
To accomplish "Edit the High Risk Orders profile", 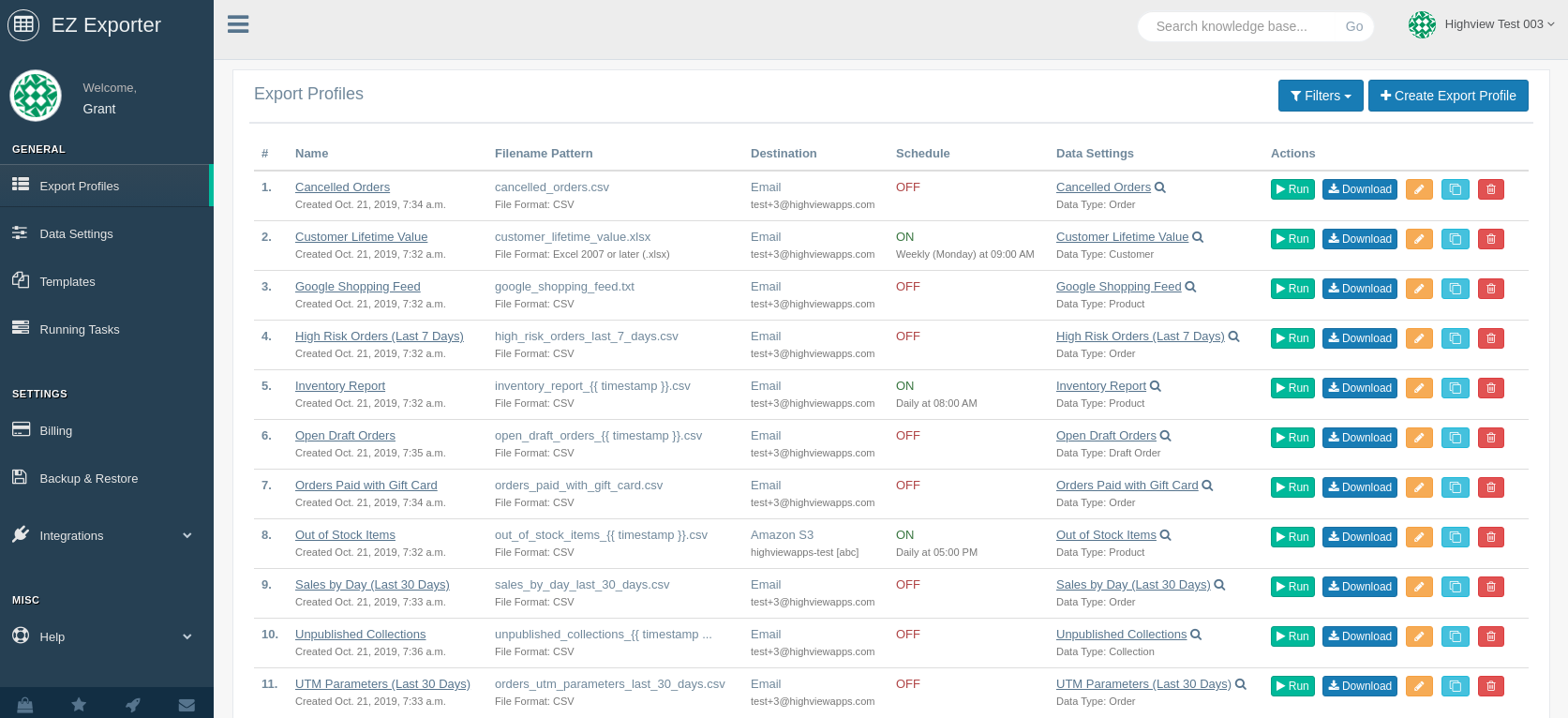I will pyautogui.click(x=1419, y=338).
